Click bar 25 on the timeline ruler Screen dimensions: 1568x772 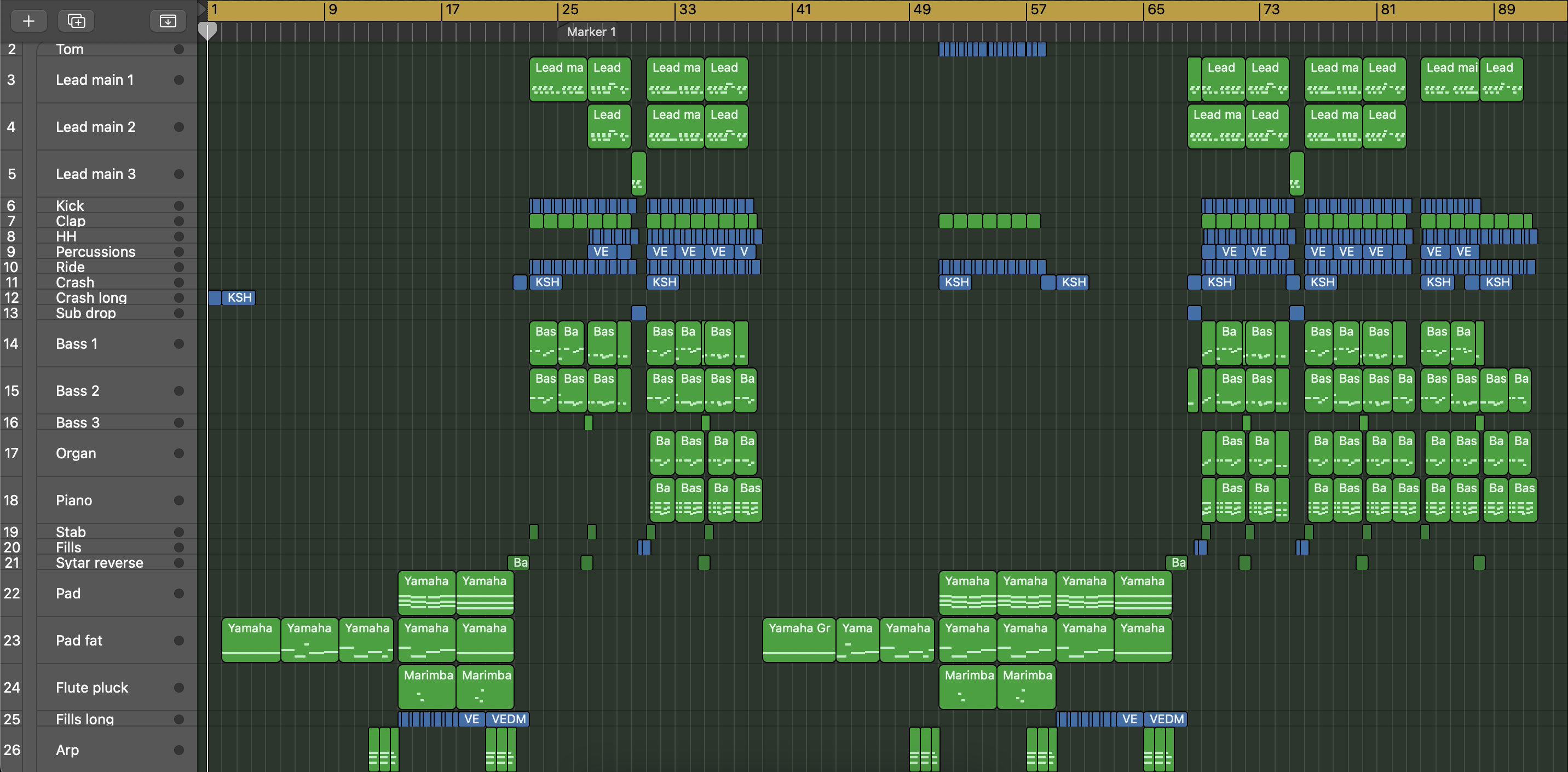coord(570,10)
